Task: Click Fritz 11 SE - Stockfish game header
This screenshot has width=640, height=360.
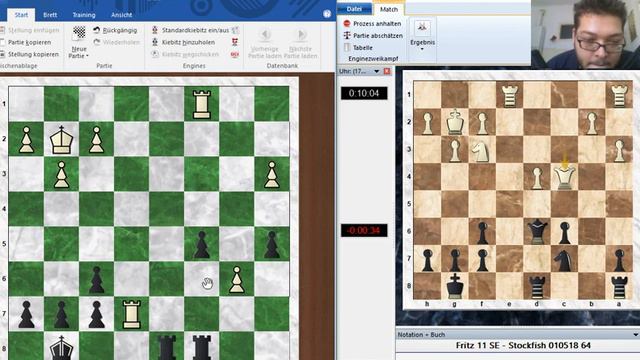Action: click(523, 346)
